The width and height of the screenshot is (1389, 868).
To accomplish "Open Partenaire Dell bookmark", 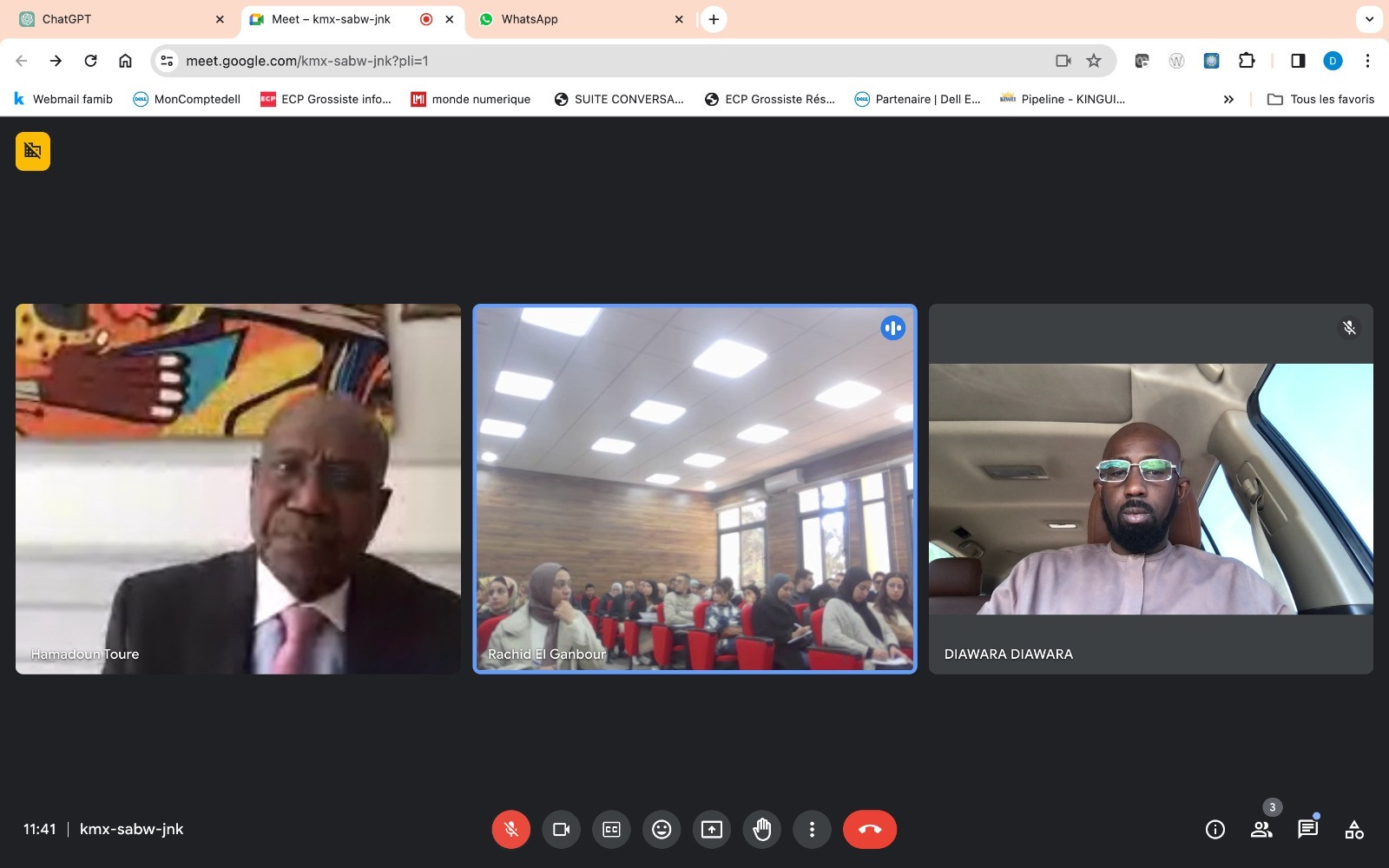I will coord(918,99).
